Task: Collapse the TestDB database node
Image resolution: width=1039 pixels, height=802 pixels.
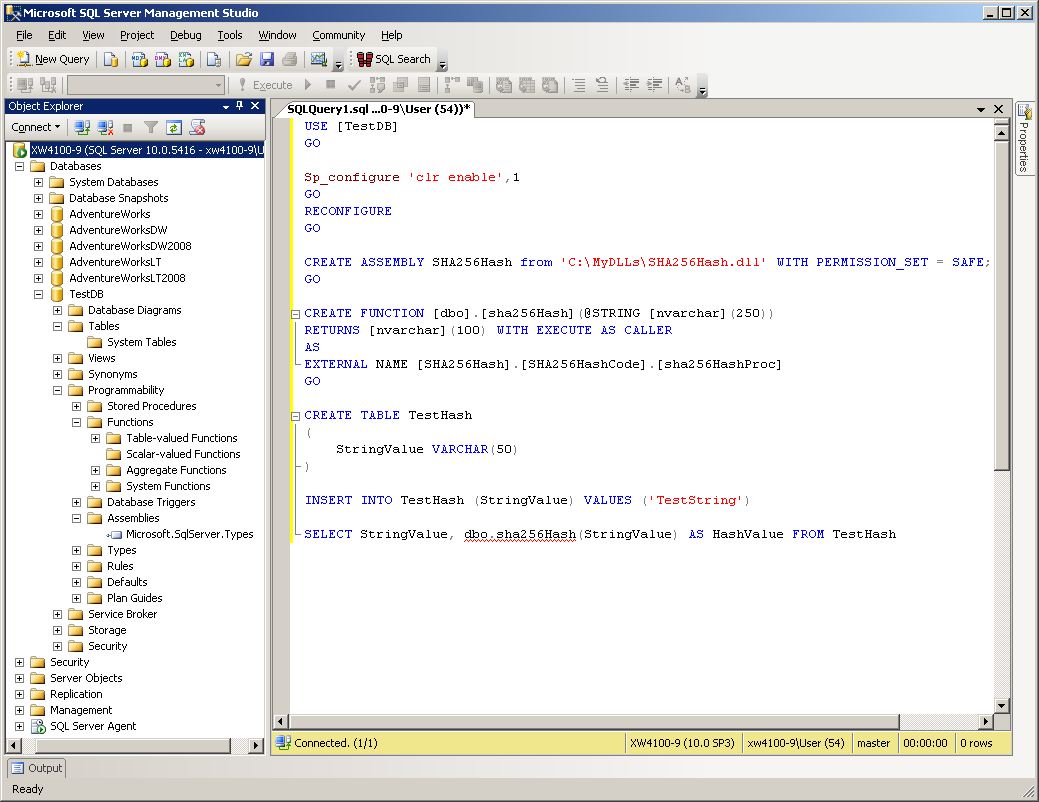Action: tap(39, 294)
